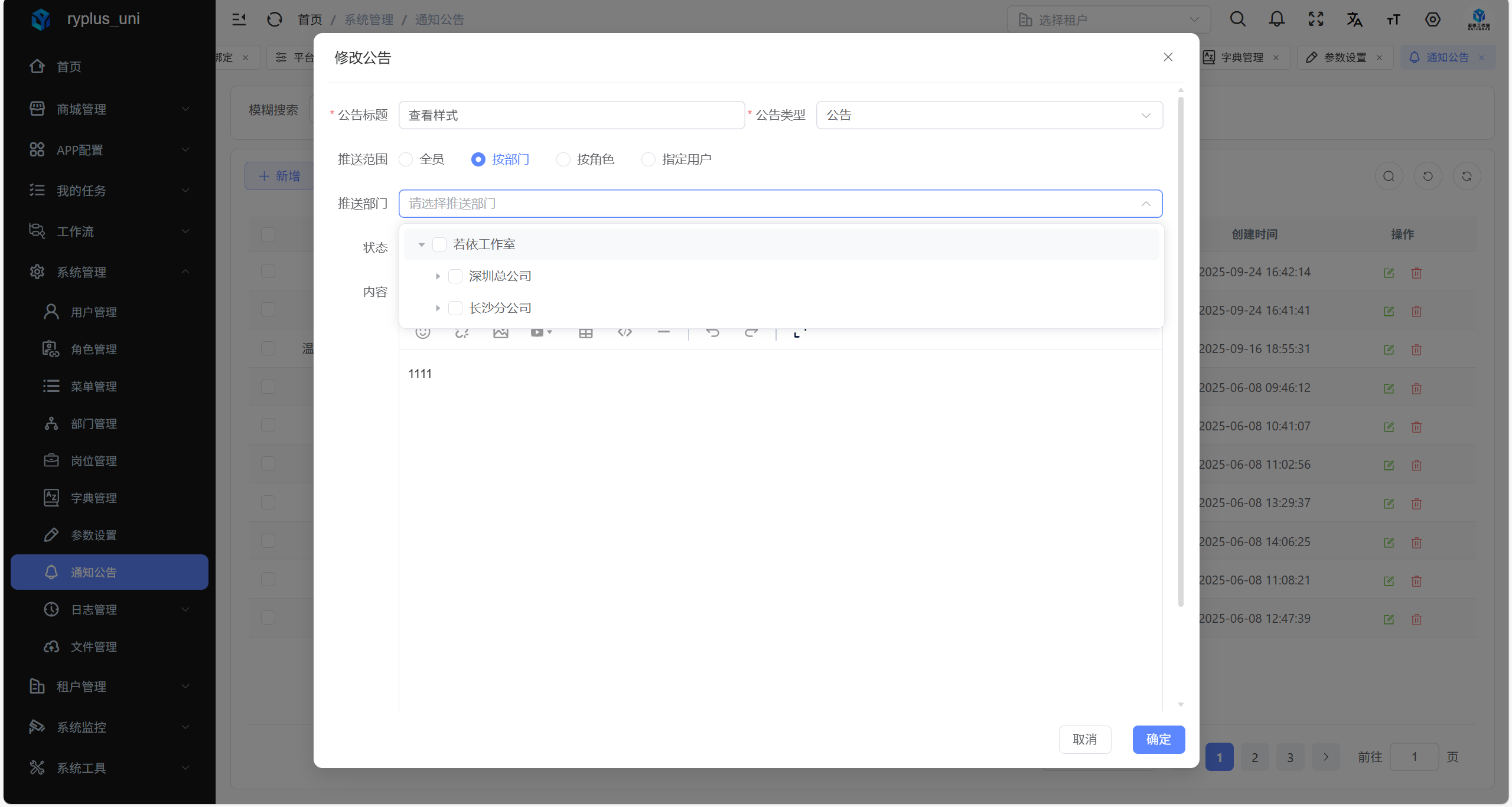
Task: Open the 公告类型 dropdown
Action: click(x=989, y=115)
